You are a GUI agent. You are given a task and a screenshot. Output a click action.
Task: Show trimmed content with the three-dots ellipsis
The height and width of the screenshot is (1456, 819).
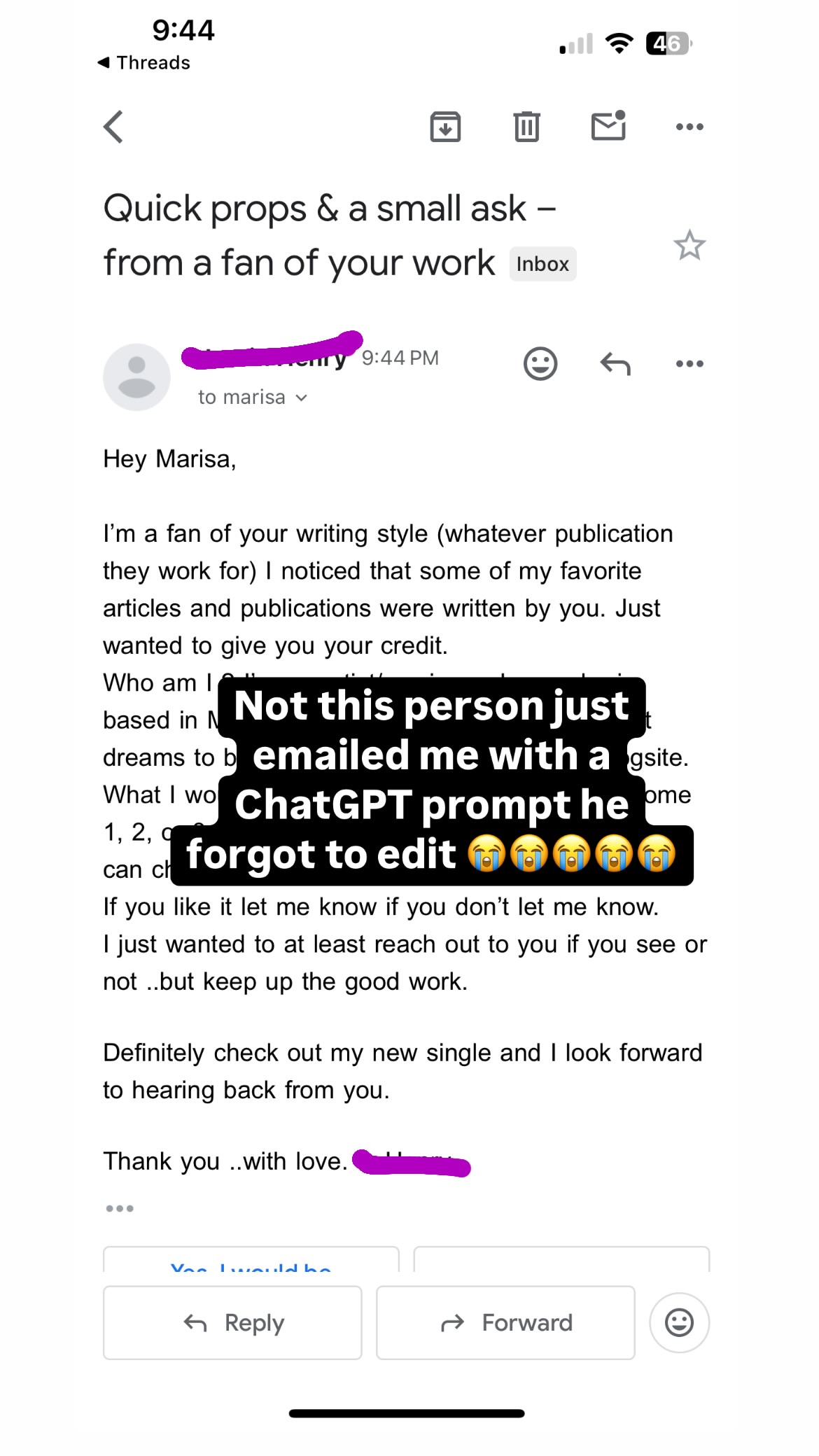(120, 1208)
